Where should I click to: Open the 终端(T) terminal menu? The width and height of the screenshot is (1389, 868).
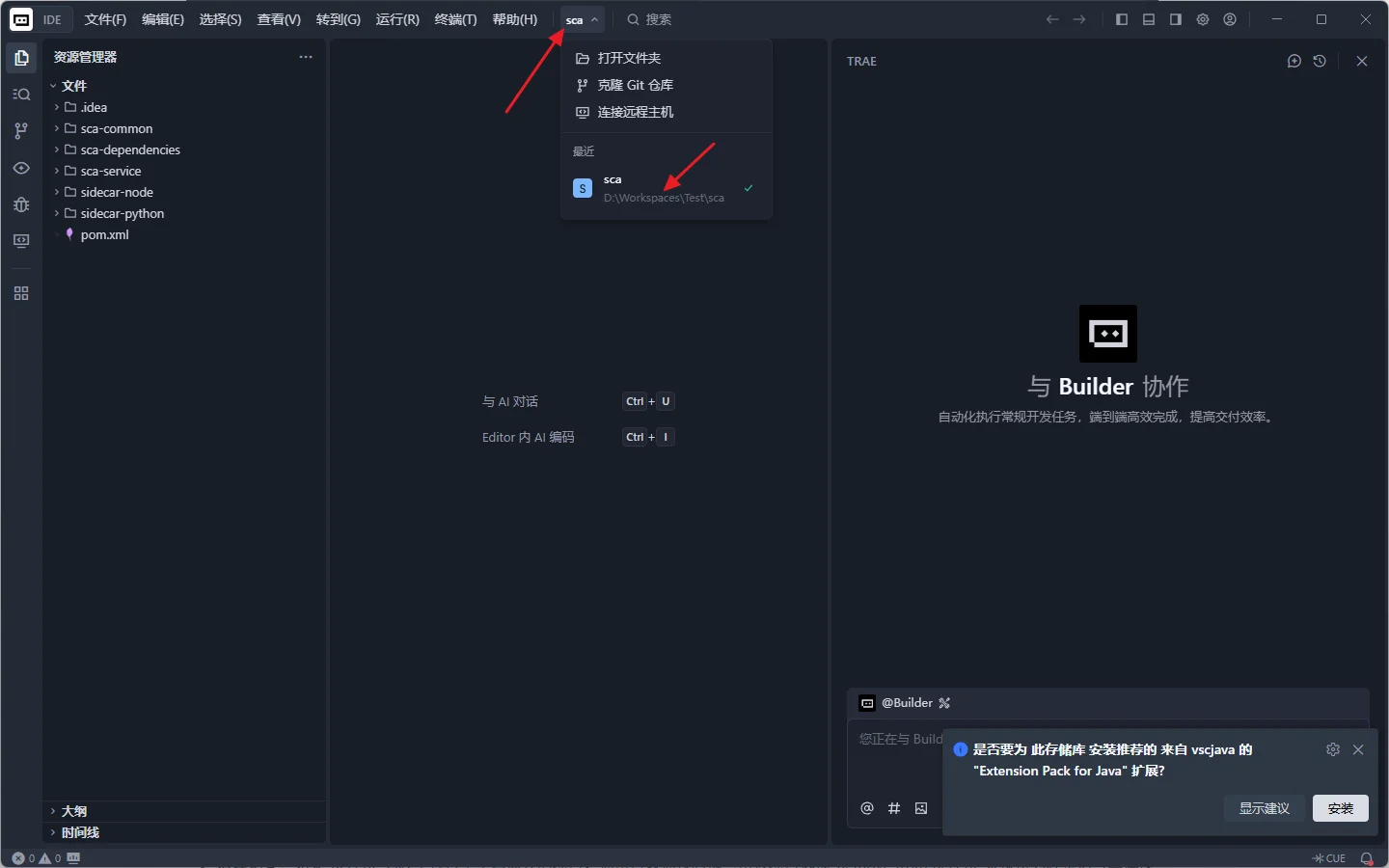point(455,19)
